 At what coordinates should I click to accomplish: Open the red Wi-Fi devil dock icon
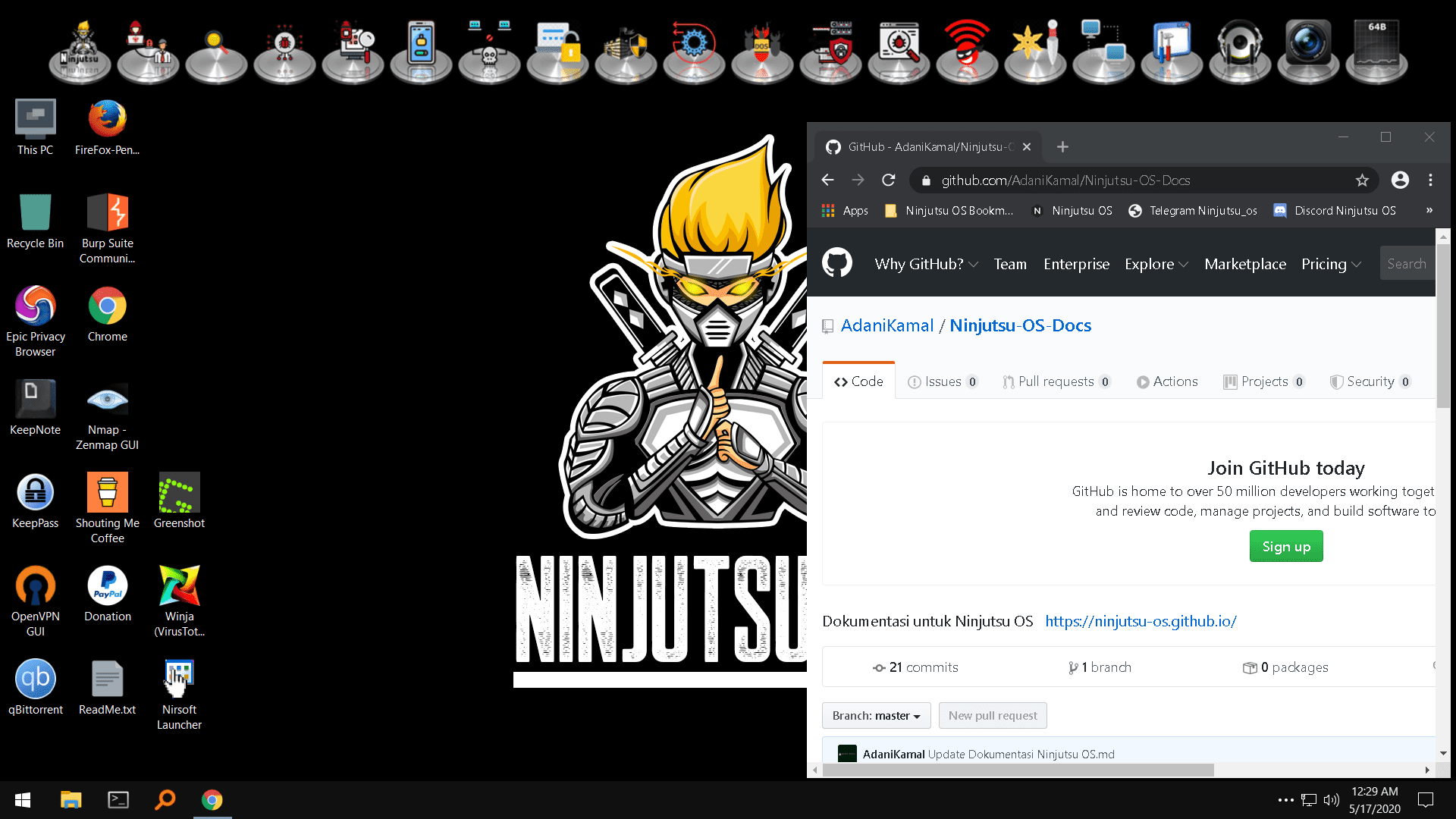pos(967,52)
